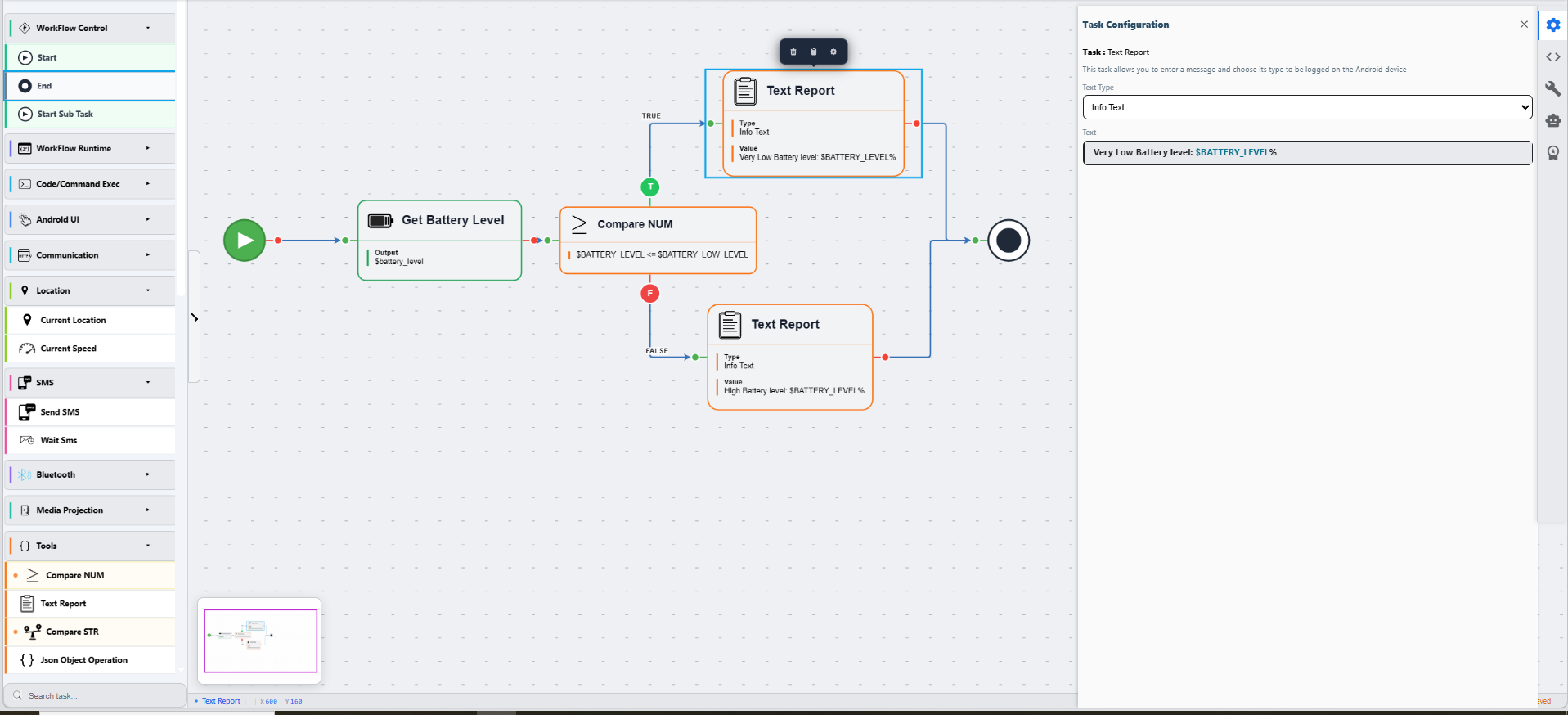Image resolution: width=1568 pixels, height=715 pixels.
Task: Expand the Android UI category
Action: click(x=90, y=219)
